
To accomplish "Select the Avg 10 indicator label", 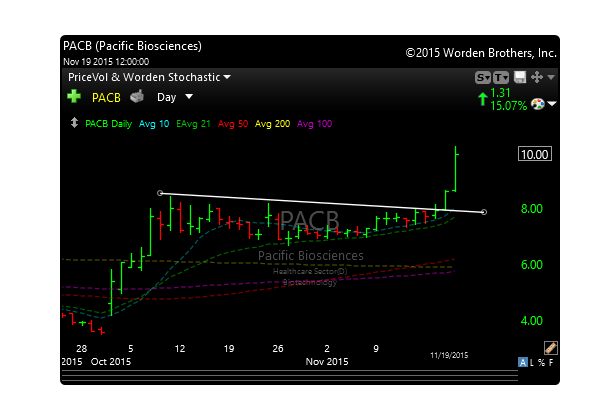I will (x=154, y=124).
